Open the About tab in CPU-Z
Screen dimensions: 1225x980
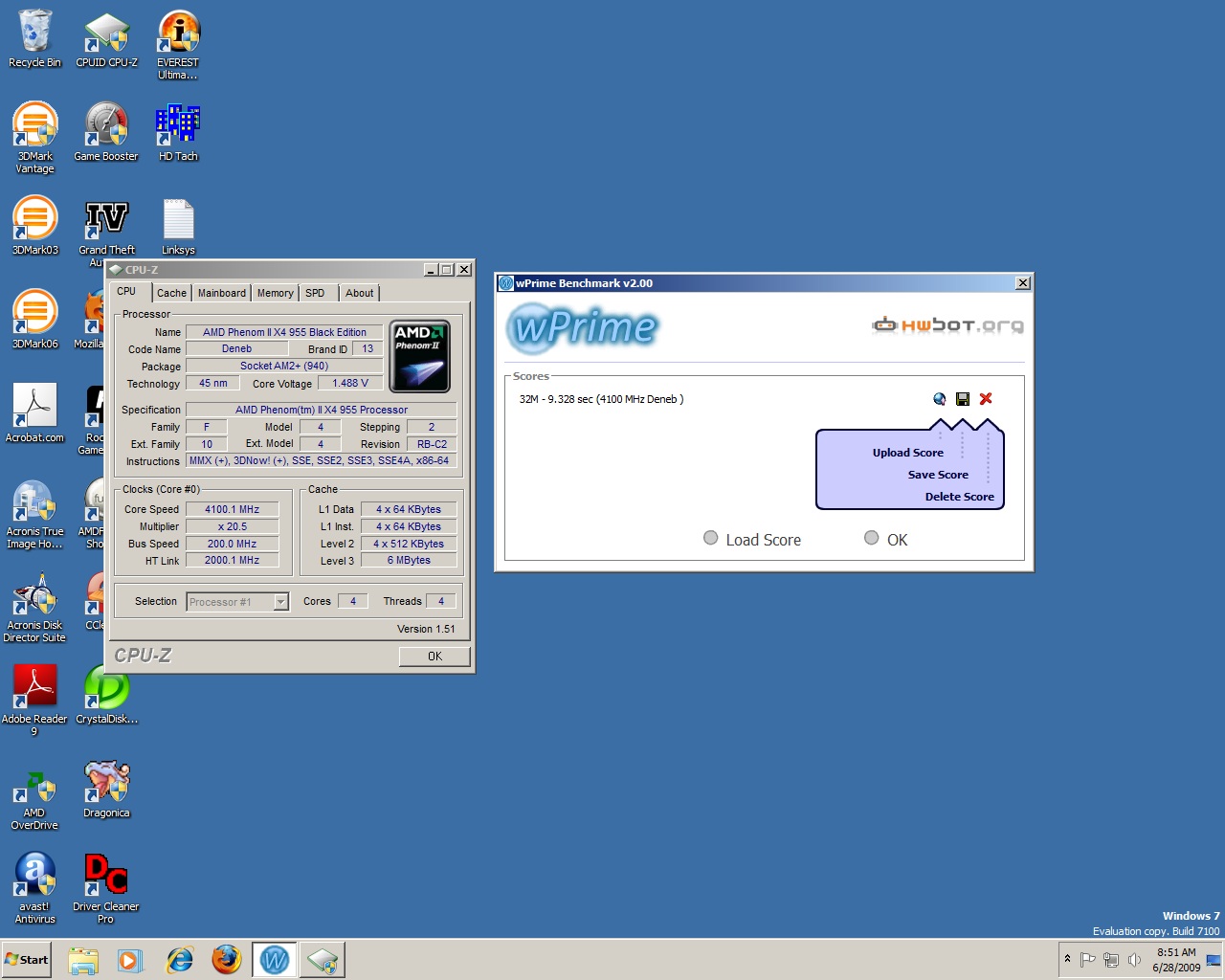[x=360, y=293]
